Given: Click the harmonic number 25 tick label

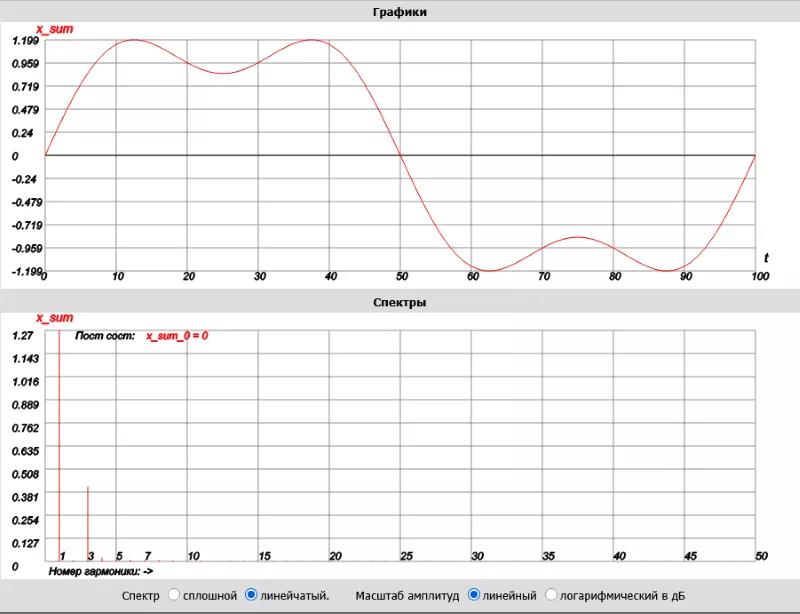Looking at the screenshot, I should [407, 556].
